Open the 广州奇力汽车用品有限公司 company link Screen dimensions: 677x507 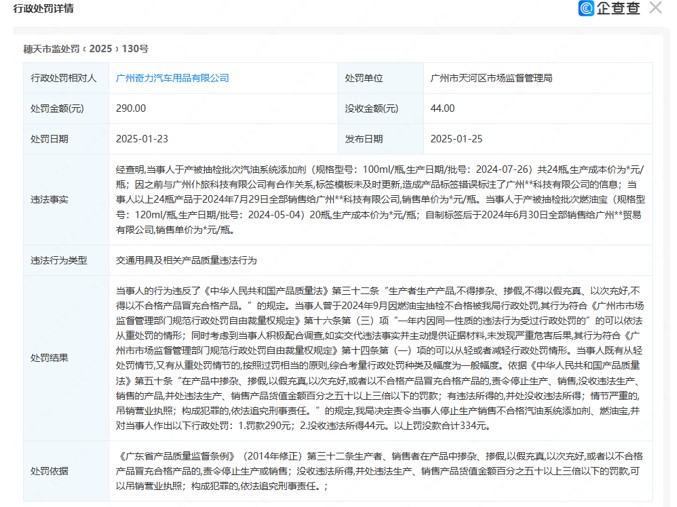pos(172,78)
